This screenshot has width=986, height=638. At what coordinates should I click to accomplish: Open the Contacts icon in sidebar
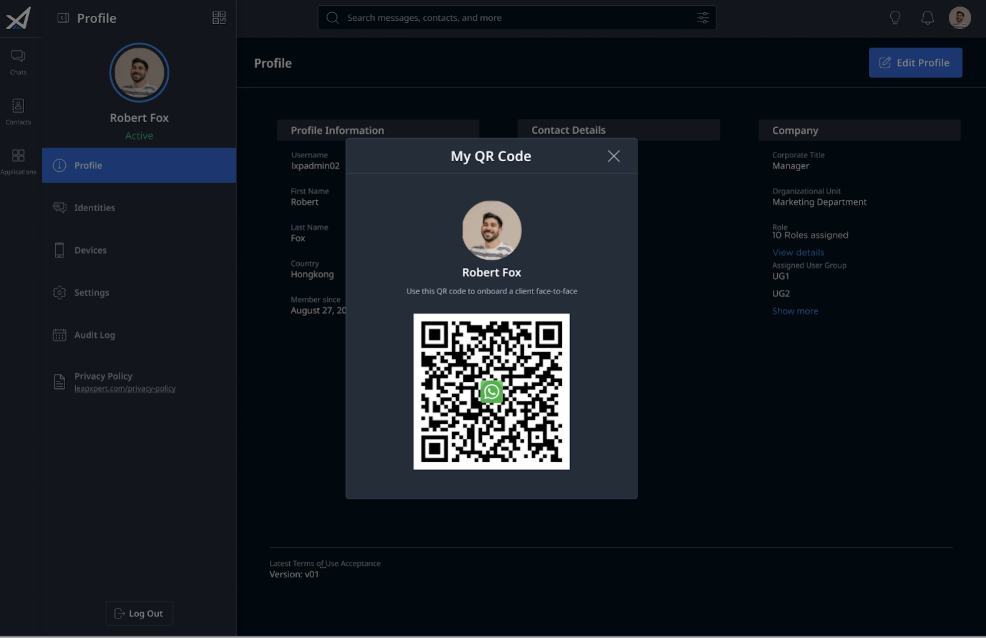point(18,112)
